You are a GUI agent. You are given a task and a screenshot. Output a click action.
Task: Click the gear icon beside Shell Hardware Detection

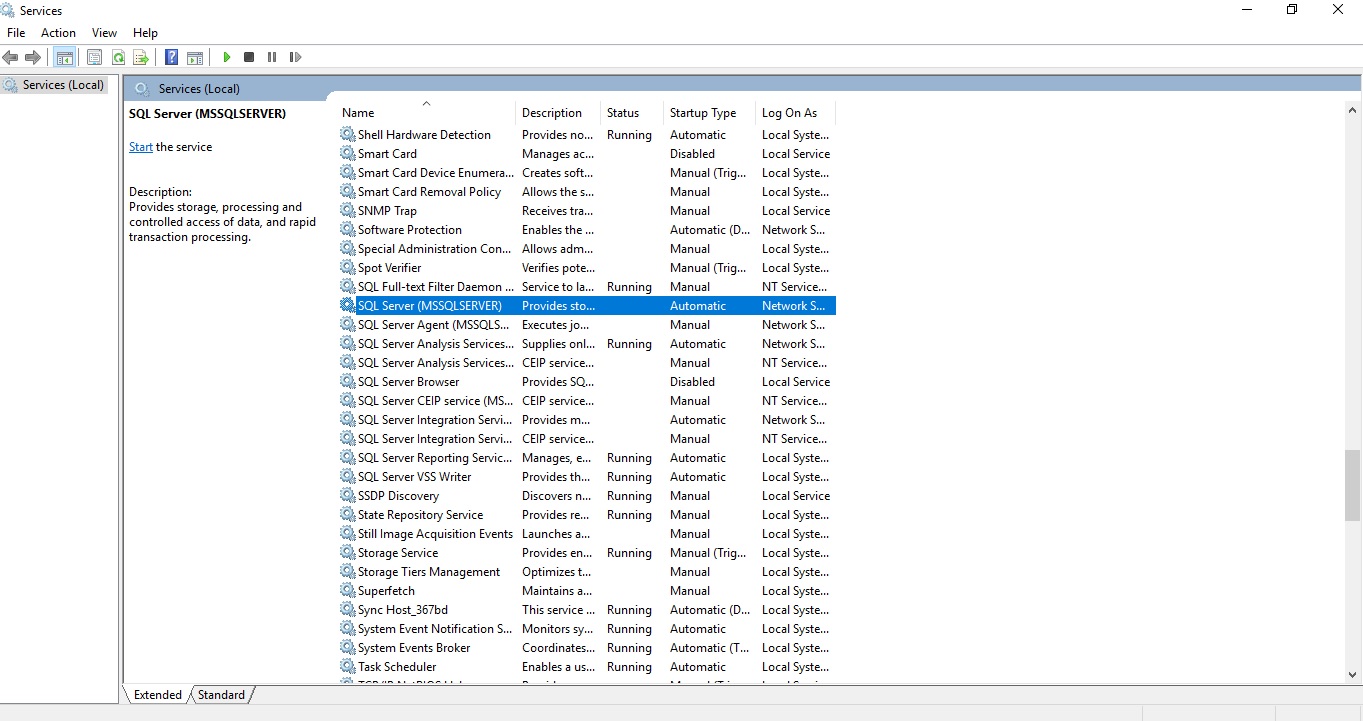(348, 134)
